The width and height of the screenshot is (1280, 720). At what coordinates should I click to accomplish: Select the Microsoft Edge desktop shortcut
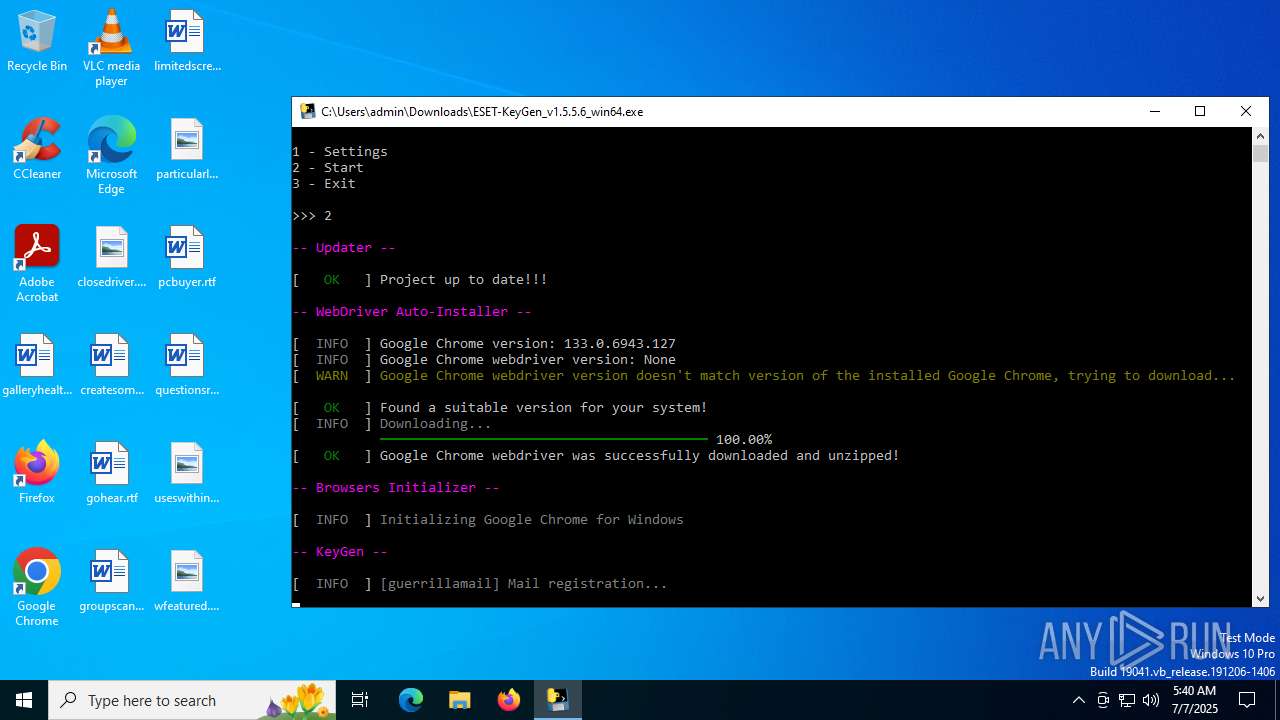(x=111, y=156)
